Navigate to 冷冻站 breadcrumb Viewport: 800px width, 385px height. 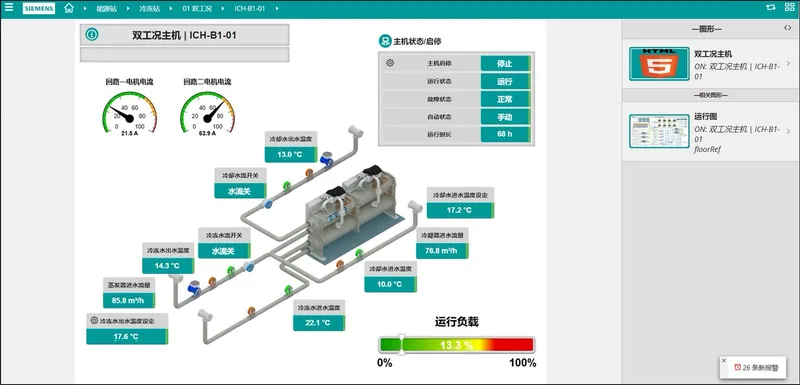tap(149, 9)
